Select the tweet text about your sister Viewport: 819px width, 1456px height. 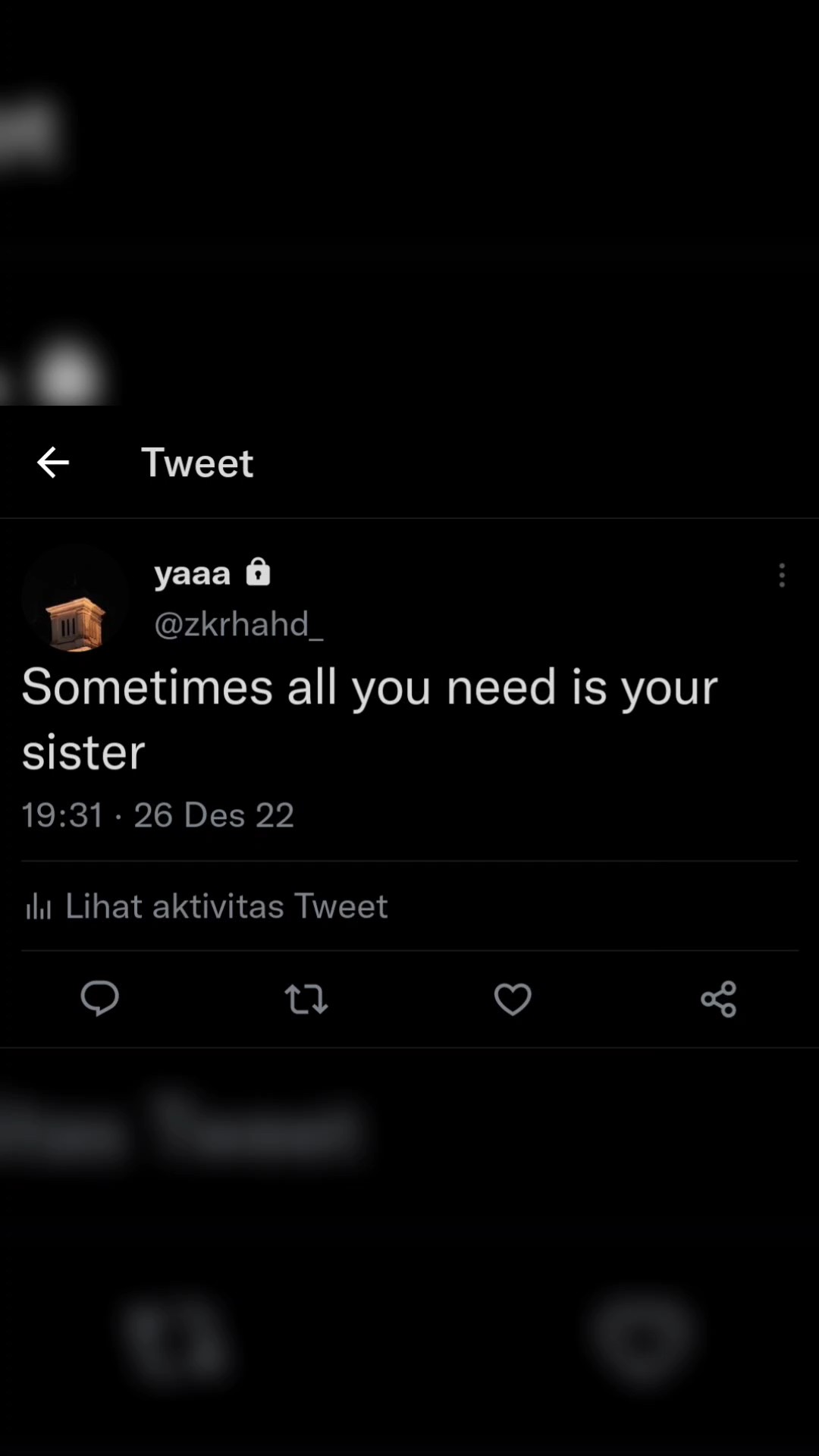369,719
